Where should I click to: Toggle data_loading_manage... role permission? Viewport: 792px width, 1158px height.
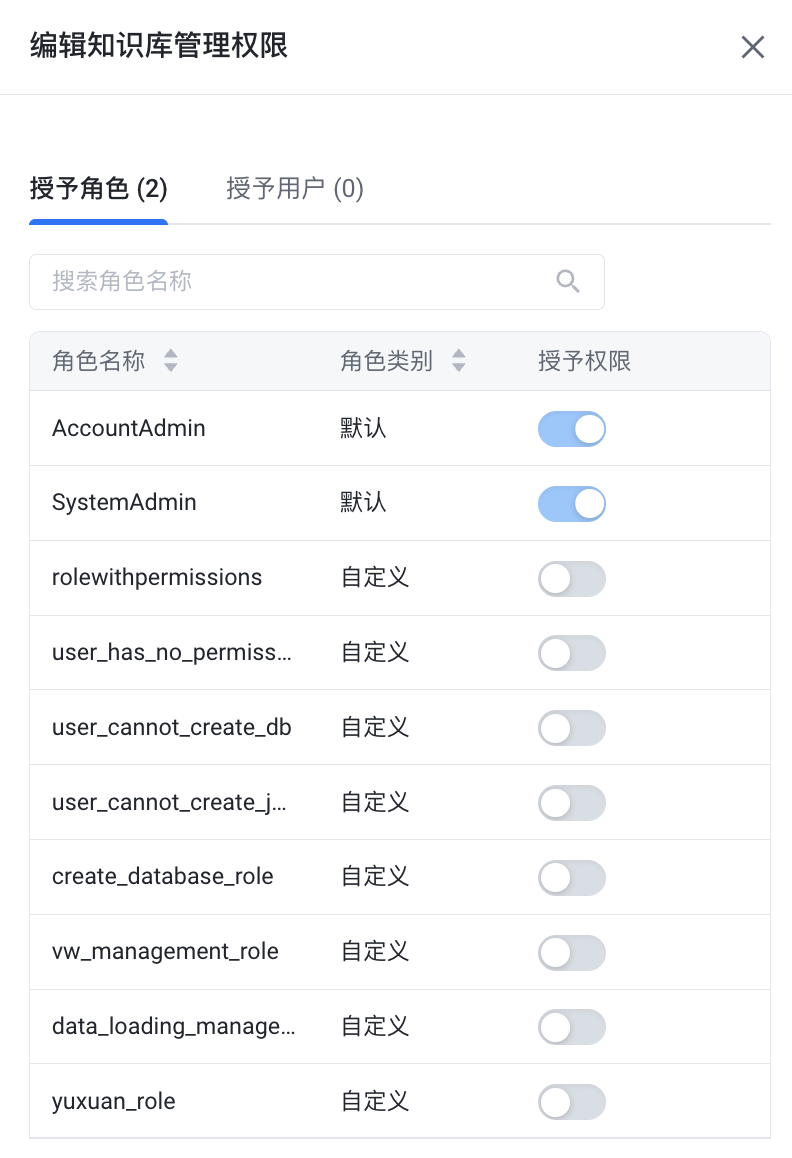[x=572, y=1027]
